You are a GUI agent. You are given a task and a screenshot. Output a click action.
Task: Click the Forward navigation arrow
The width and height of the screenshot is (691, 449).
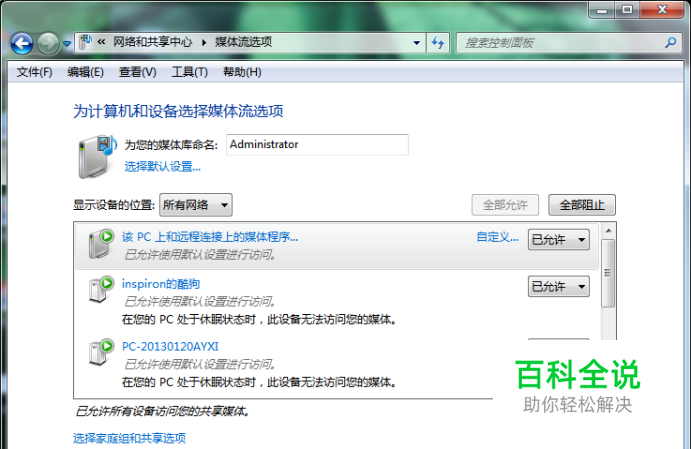click(48, 43)
